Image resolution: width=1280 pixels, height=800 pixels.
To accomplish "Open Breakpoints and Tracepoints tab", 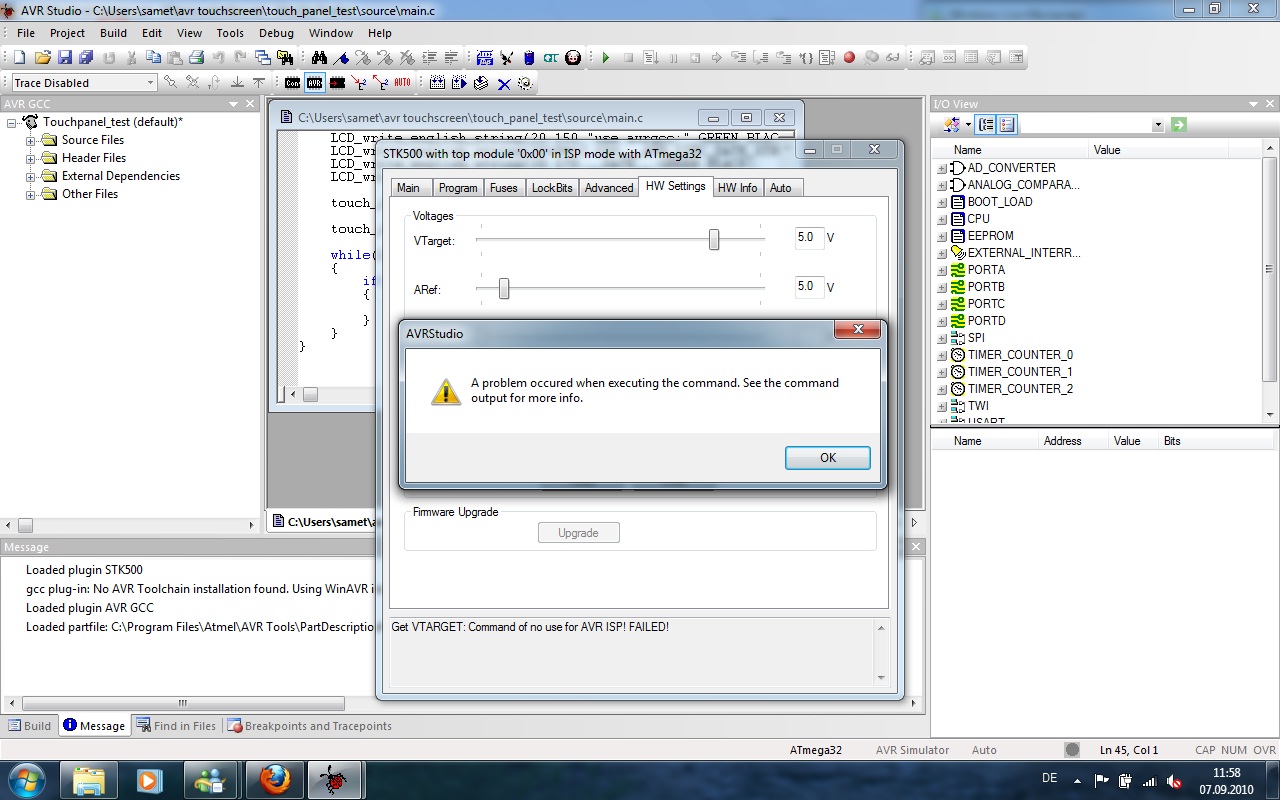I will point(309,726).
